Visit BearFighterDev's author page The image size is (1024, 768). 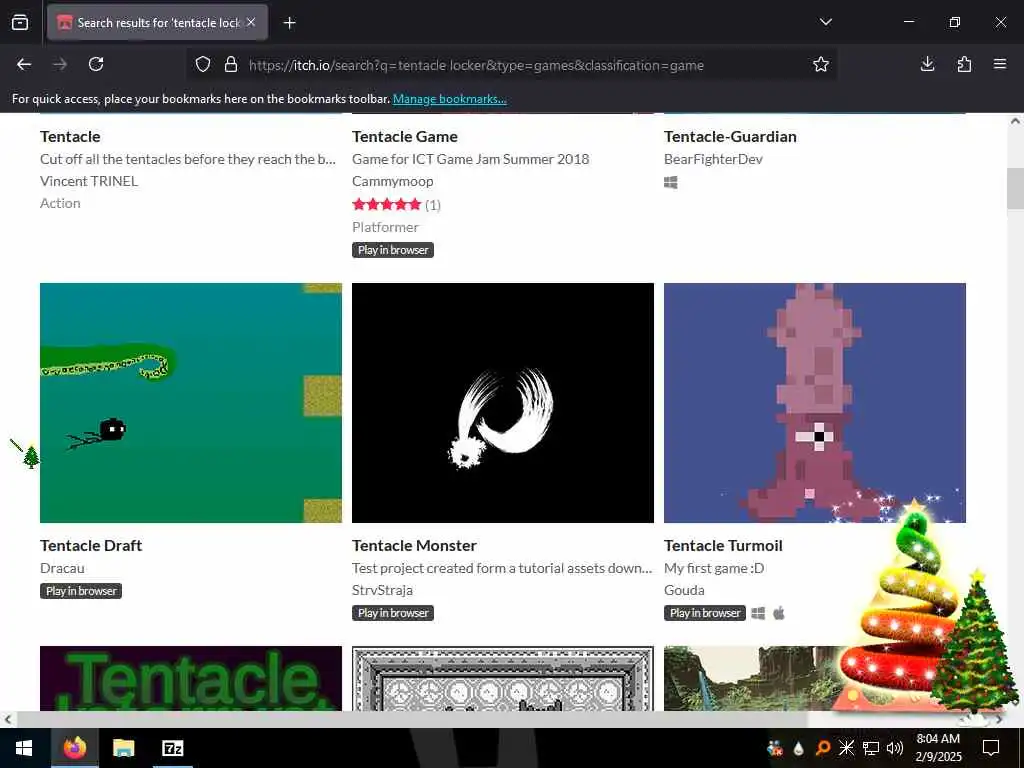click(x=713, y=159)
